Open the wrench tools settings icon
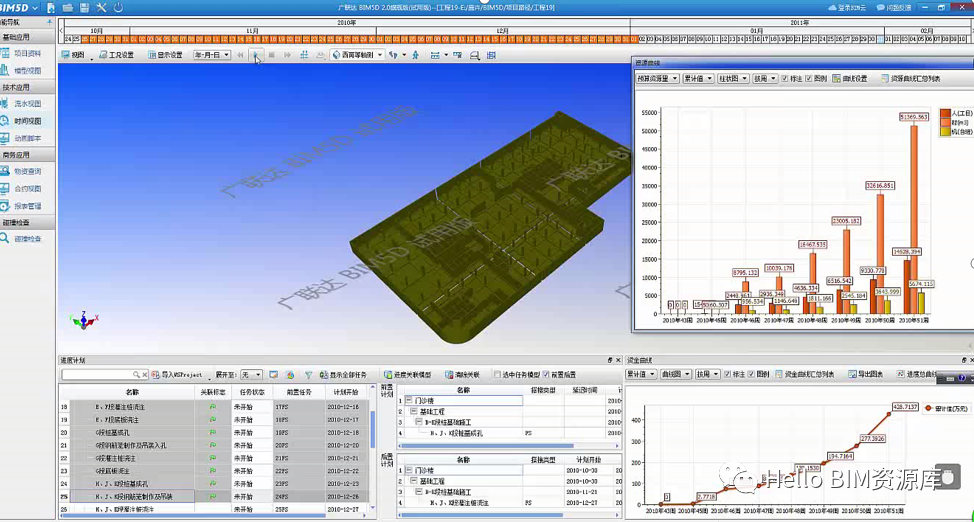The width and height of the screenshot is (974, 522). (101, 7)
